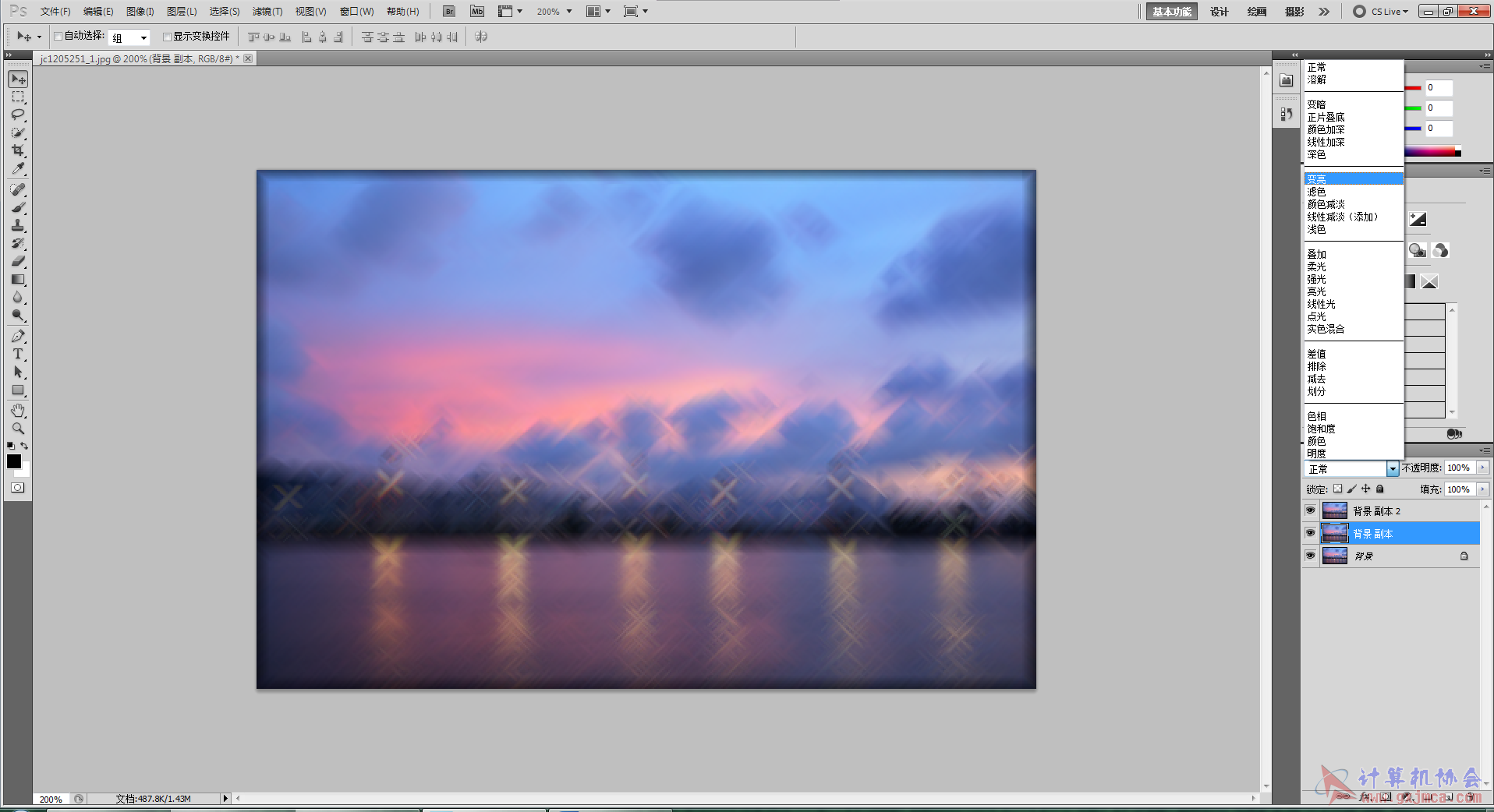Screen dimensions: 1494x812
Task: Hide the 背景 副本 2 layer
Action: (1310, 510)
